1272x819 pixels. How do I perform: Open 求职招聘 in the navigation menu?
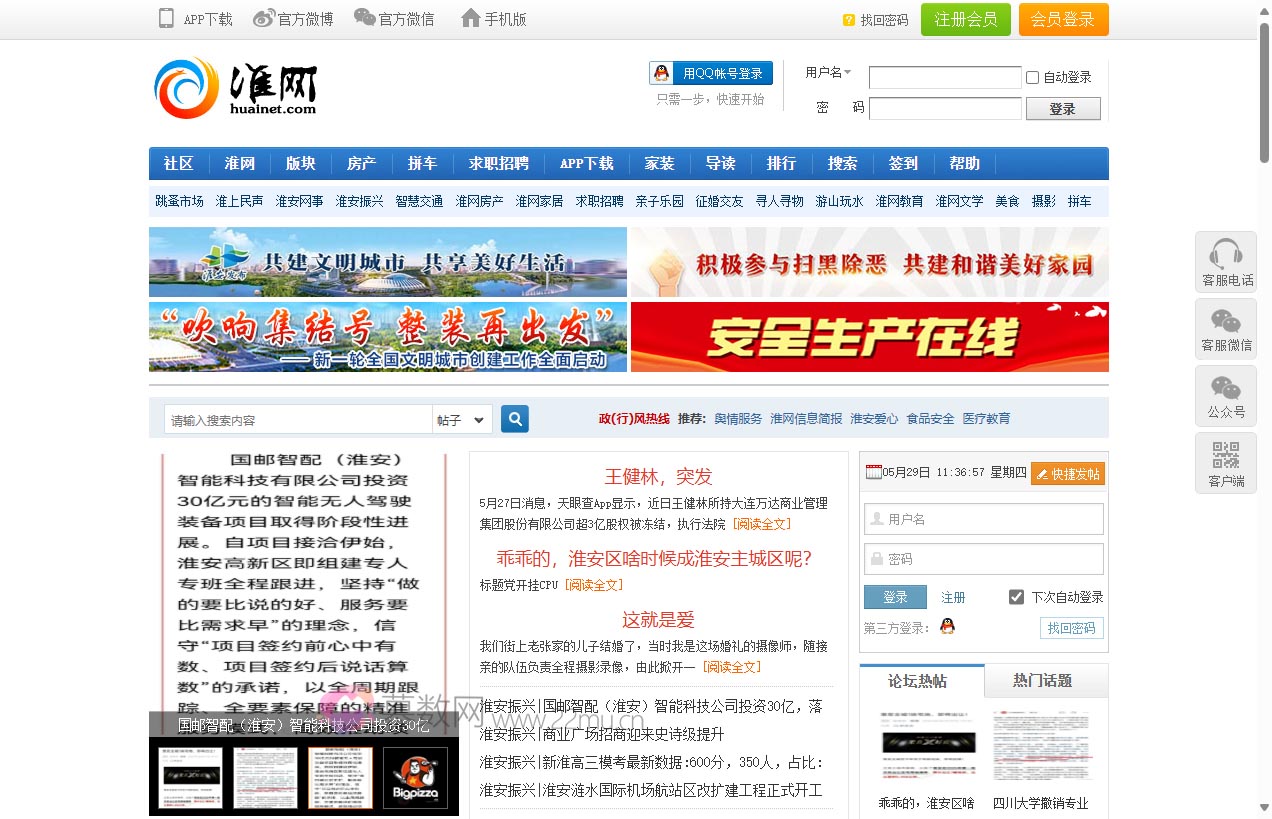(498, 163)
